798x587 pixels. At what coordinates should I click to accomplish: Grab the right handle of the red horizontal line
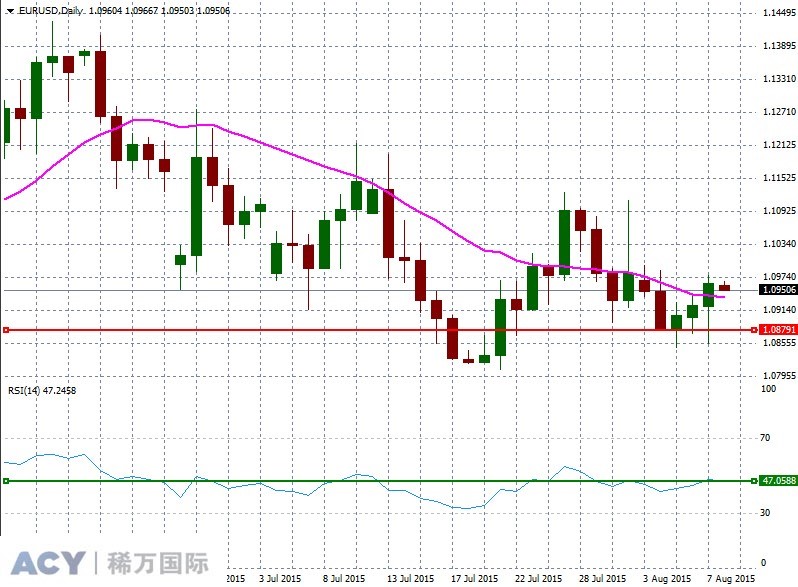click(x=754, y=330)
